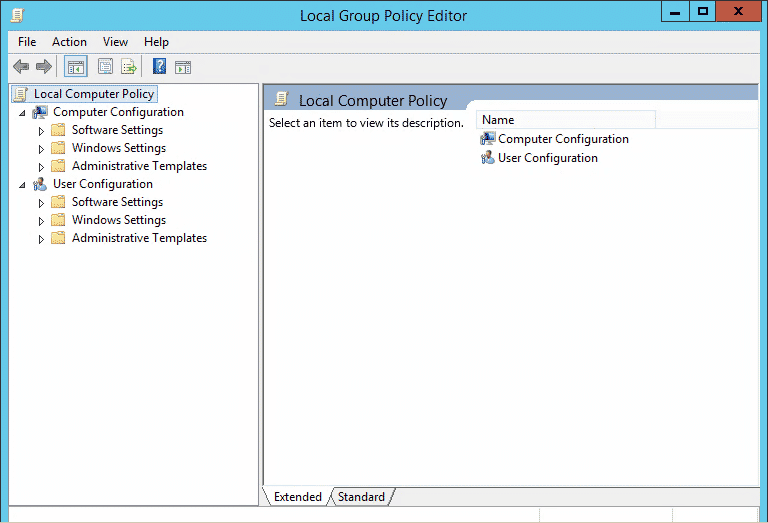Click User Configuration icon in the right pane list
The height and width of the screenshot is (523, 768).
(x=487, y=158)
